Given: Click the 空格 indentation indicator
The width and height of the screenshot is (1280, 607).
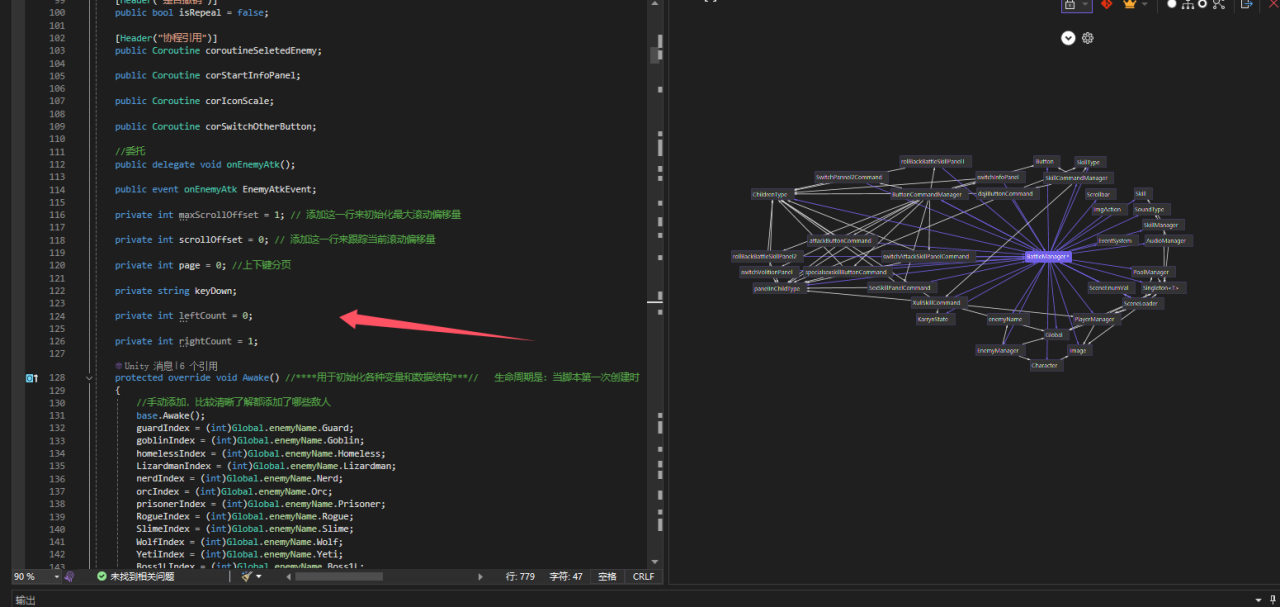Looking at the screenshot, I should click(x=607, y=576).
